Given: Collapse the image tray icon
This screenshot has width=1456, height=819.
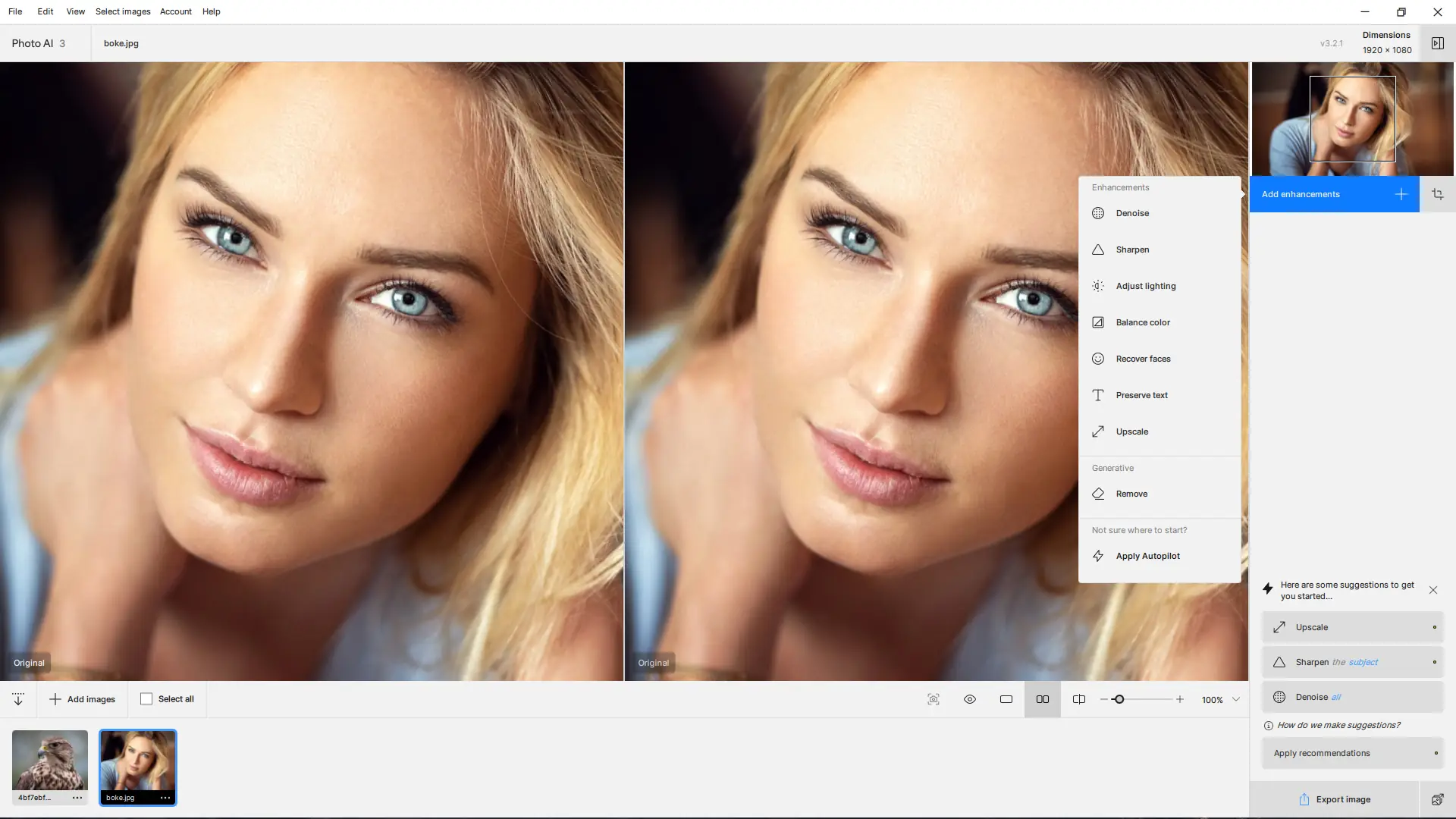Looking at the screenshot, I should tap(18, 699).
